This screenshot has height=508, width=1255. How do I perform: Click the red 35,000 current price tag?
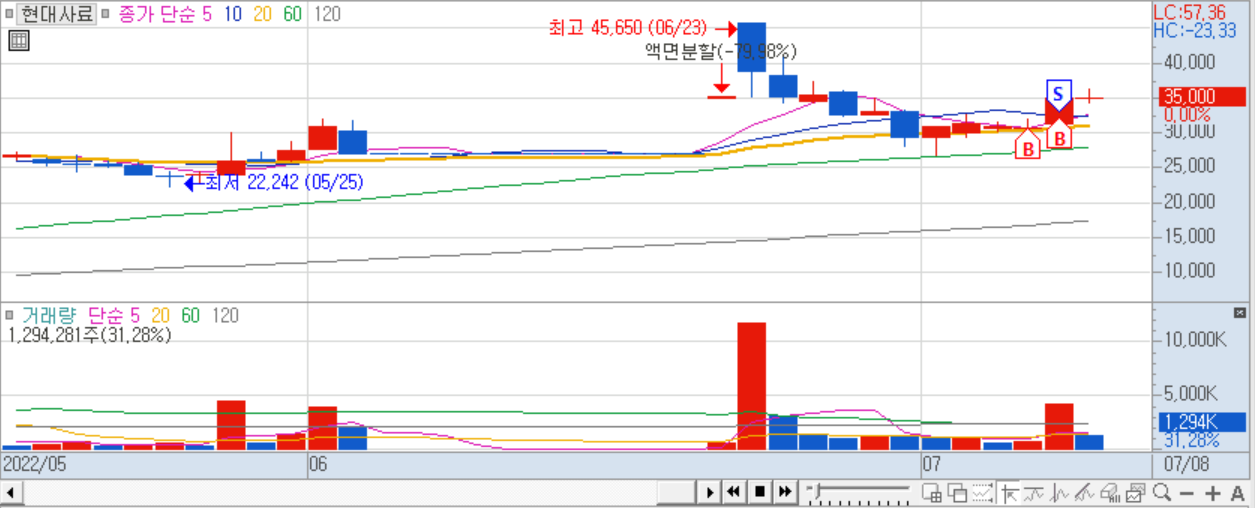(x=1200, y=97)
